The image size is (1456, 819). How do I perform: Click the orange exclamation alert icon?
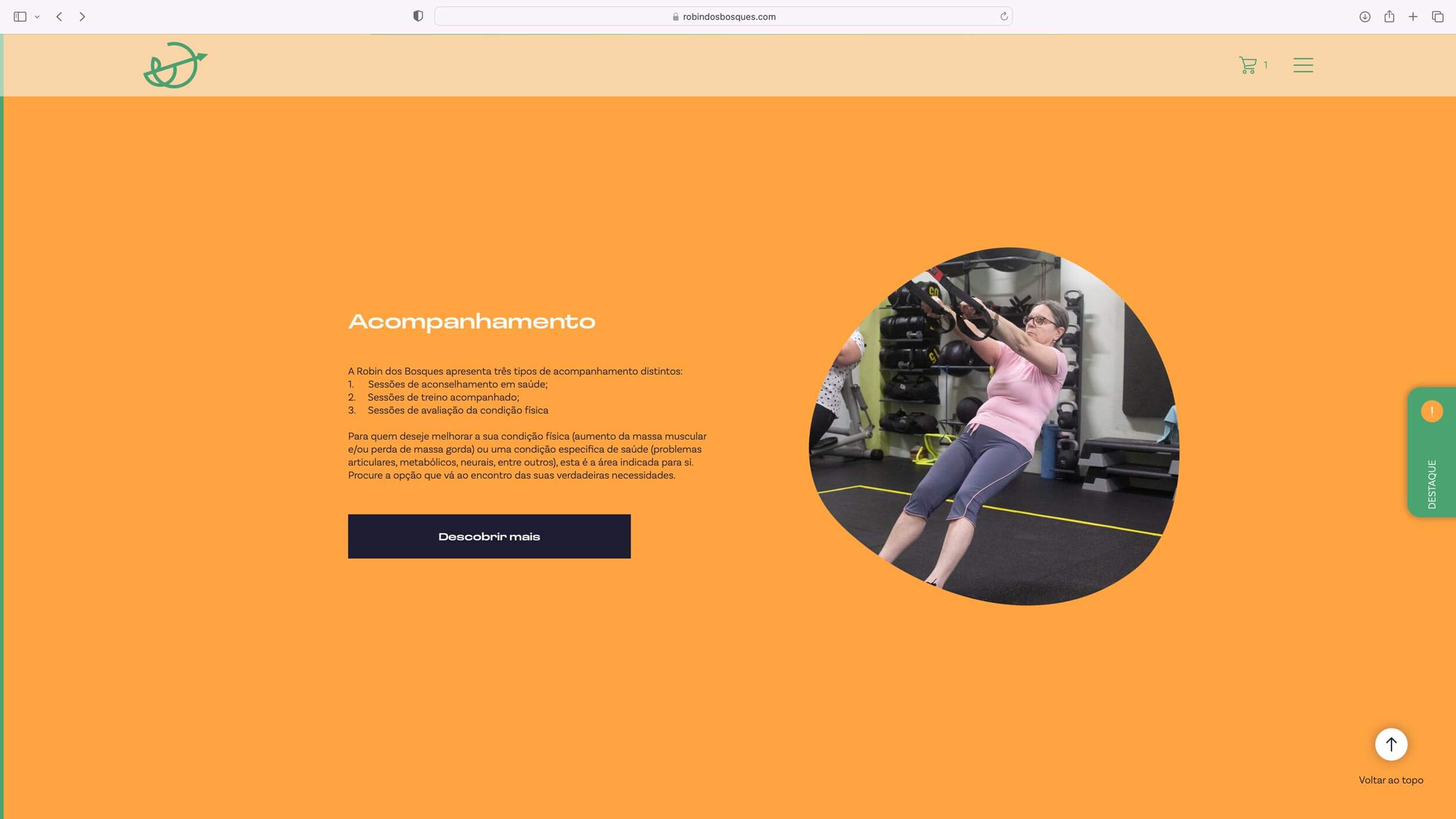coord(1432,411)
